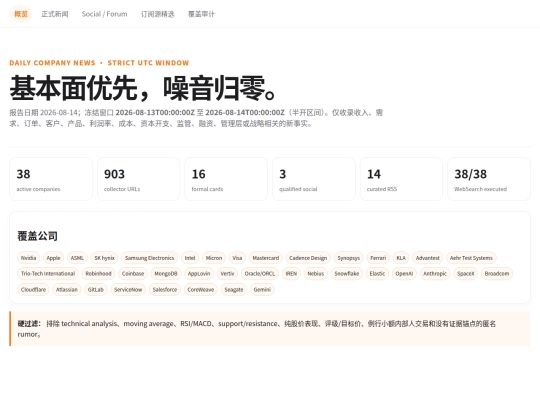Select the Mastercard chip
Viewport: 540px width, 405px height.
[266, 258]
